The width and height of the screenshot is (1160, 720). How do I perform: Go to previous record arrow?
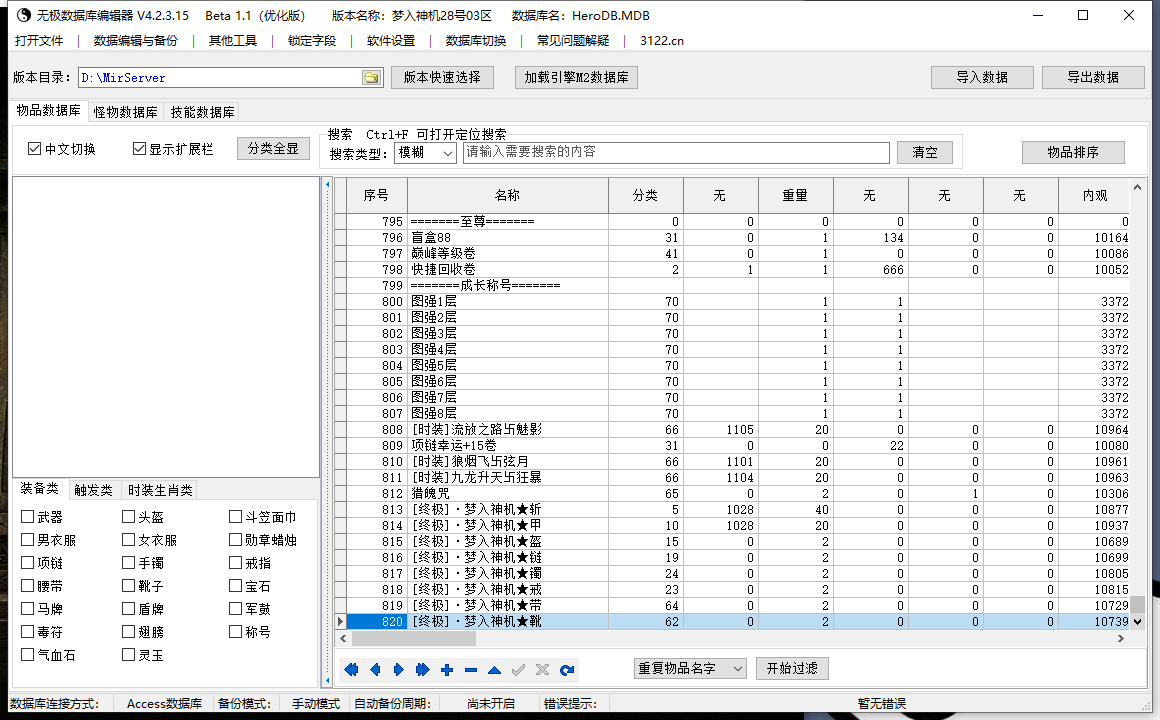[x=375, y=670]
